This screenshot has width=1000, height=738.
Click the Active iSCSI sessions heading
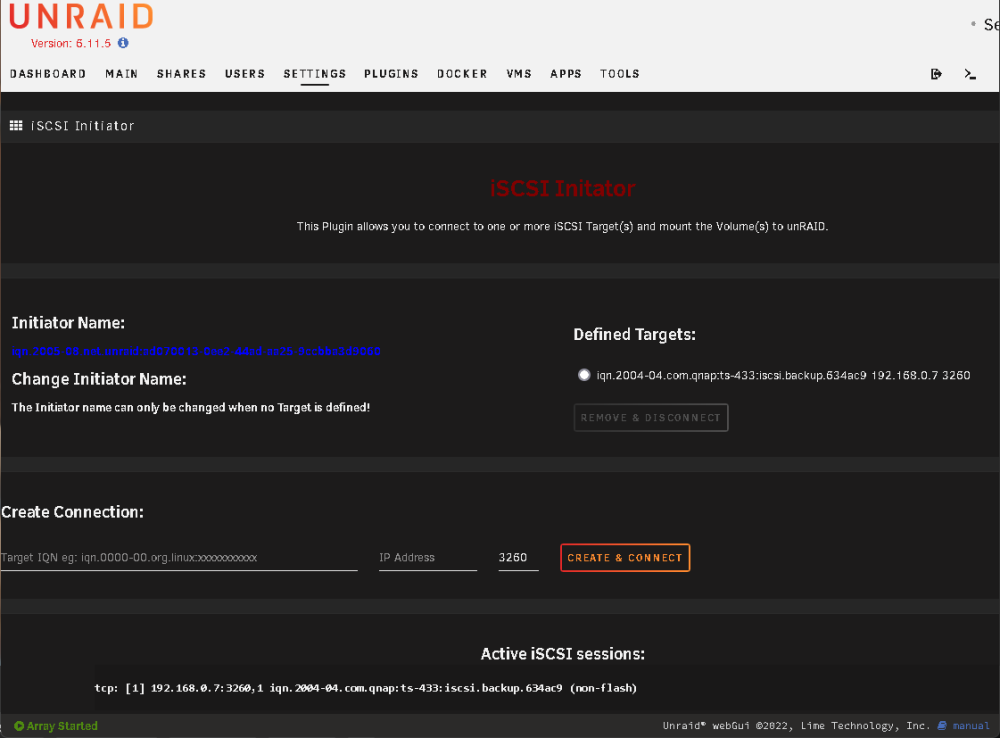click(562, 654)
